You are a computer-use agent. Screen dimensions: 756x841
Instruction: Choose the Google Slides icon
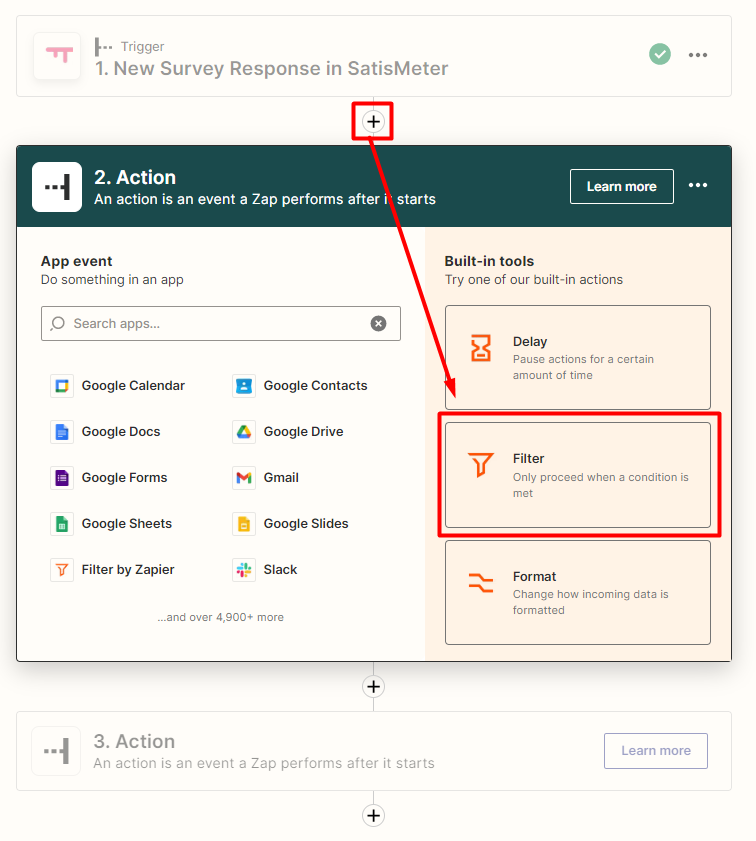pos(244,524)
